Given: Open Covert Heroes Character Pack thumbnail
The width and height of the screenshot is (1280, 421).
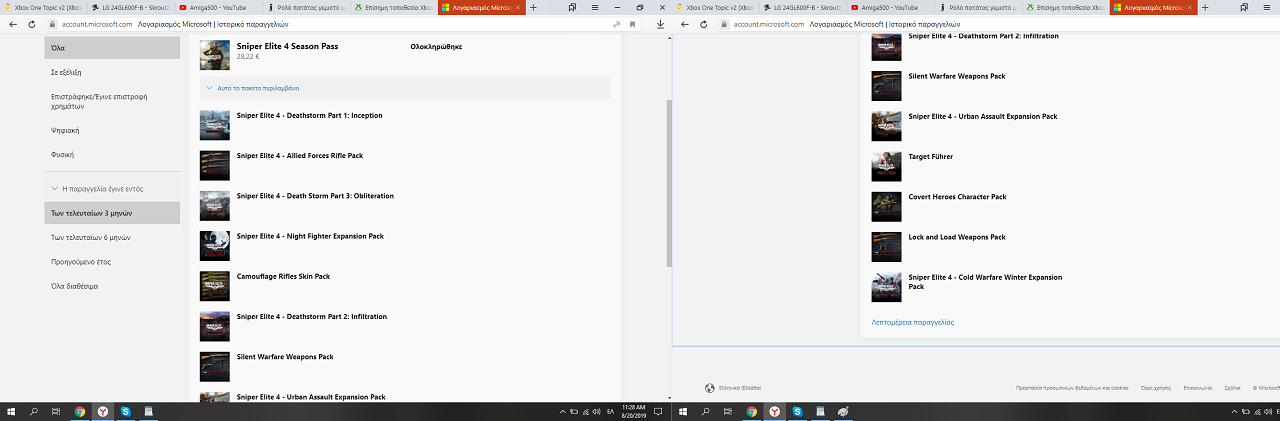Looking at the screenshot, I should point(887,206).
